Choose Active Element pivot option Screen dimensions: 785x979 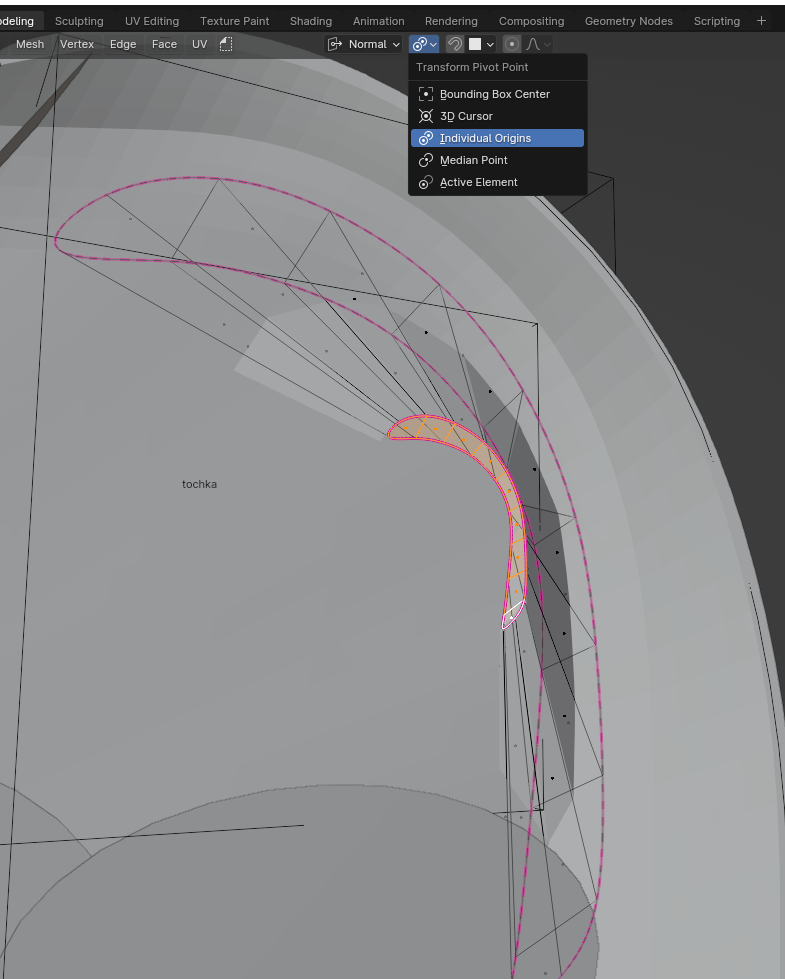[x=497, y=182]
